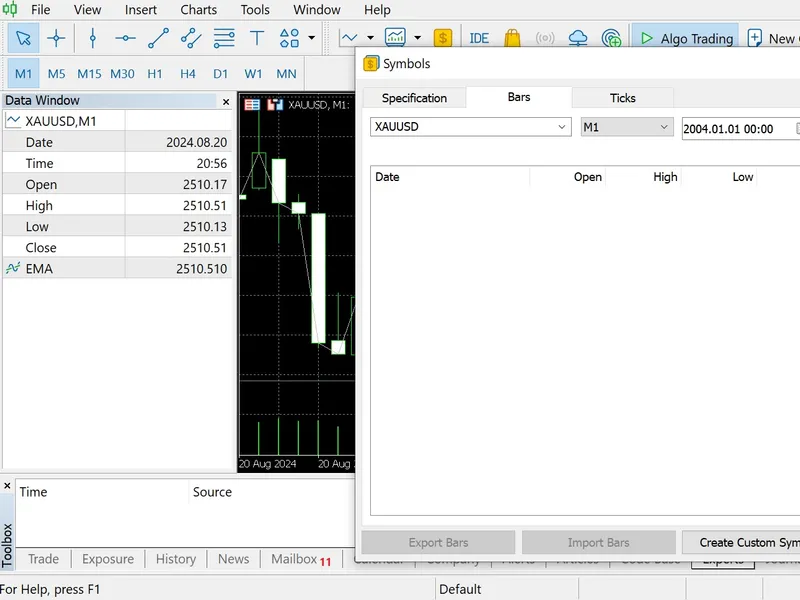Switch chart to M1 timeframe

(x=23, y=74)
